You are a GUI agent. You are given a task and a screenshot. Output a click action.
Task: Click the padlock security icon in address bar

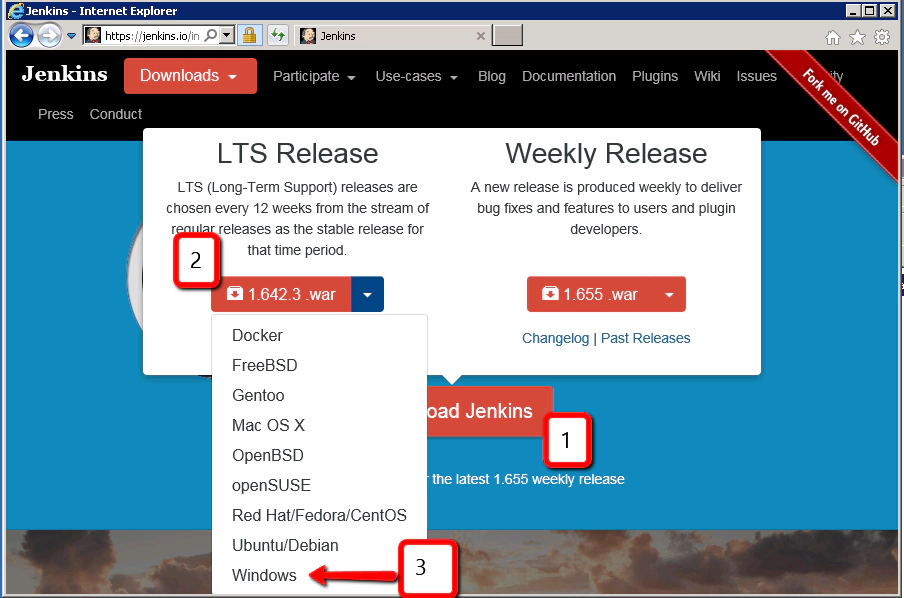(250, 35)
